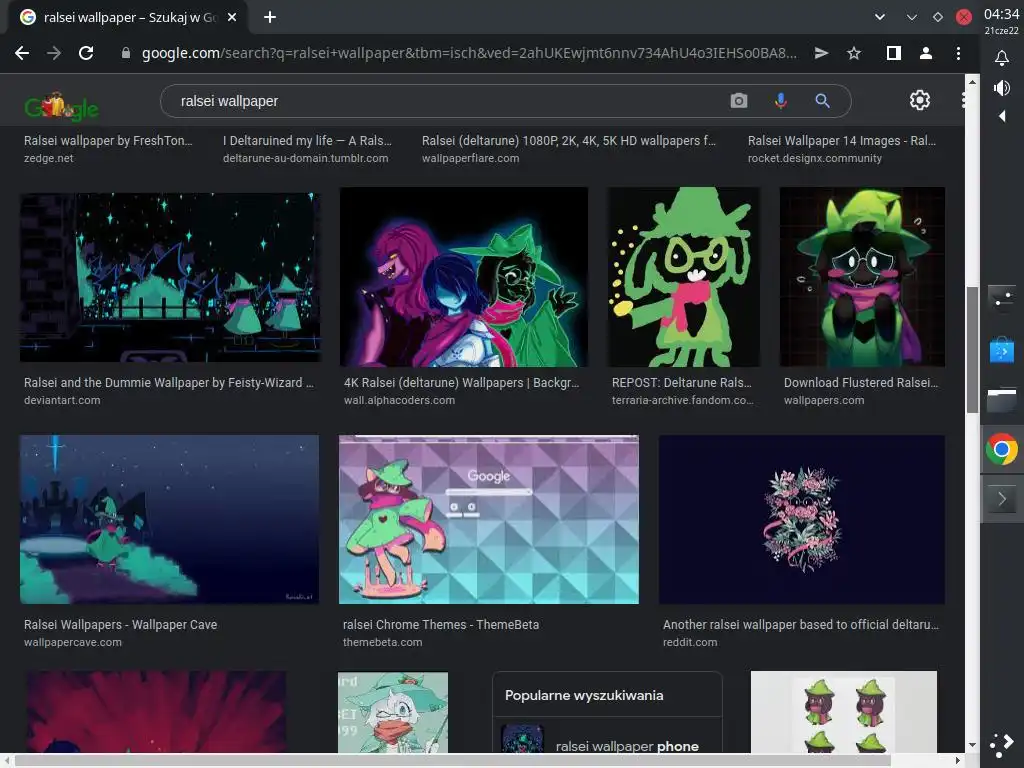Open the profile account icon

point(925,54)
